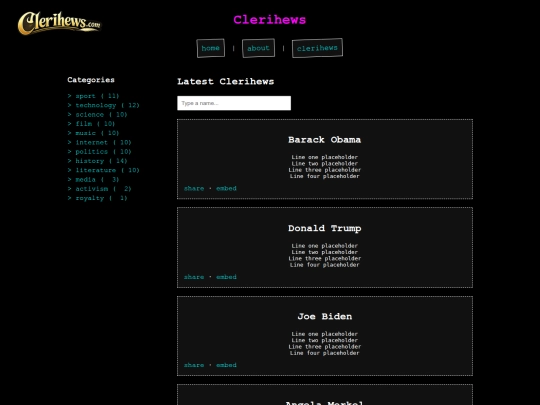Focus the 'Type a name...' search field
The height and width of the screenshot is (405, 540).
[x=234, y=103]
